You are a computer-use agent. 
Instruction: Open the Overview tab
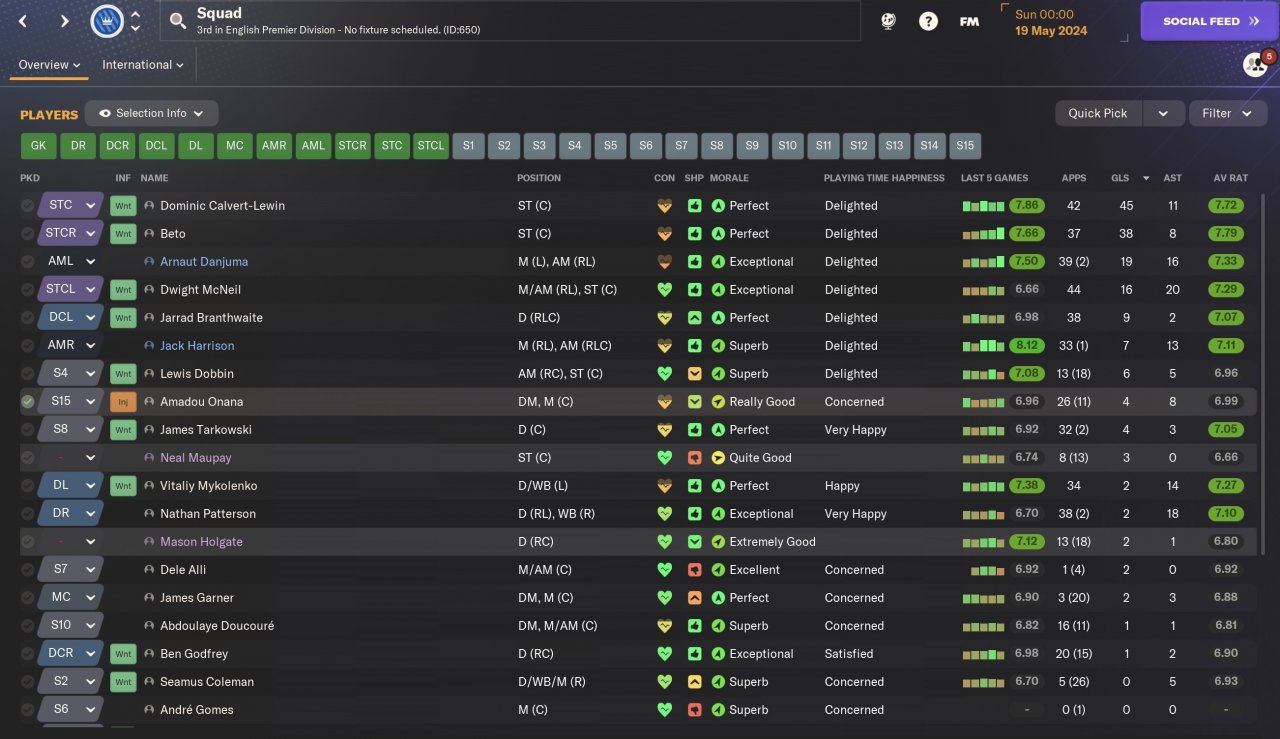tap(49, 65)
